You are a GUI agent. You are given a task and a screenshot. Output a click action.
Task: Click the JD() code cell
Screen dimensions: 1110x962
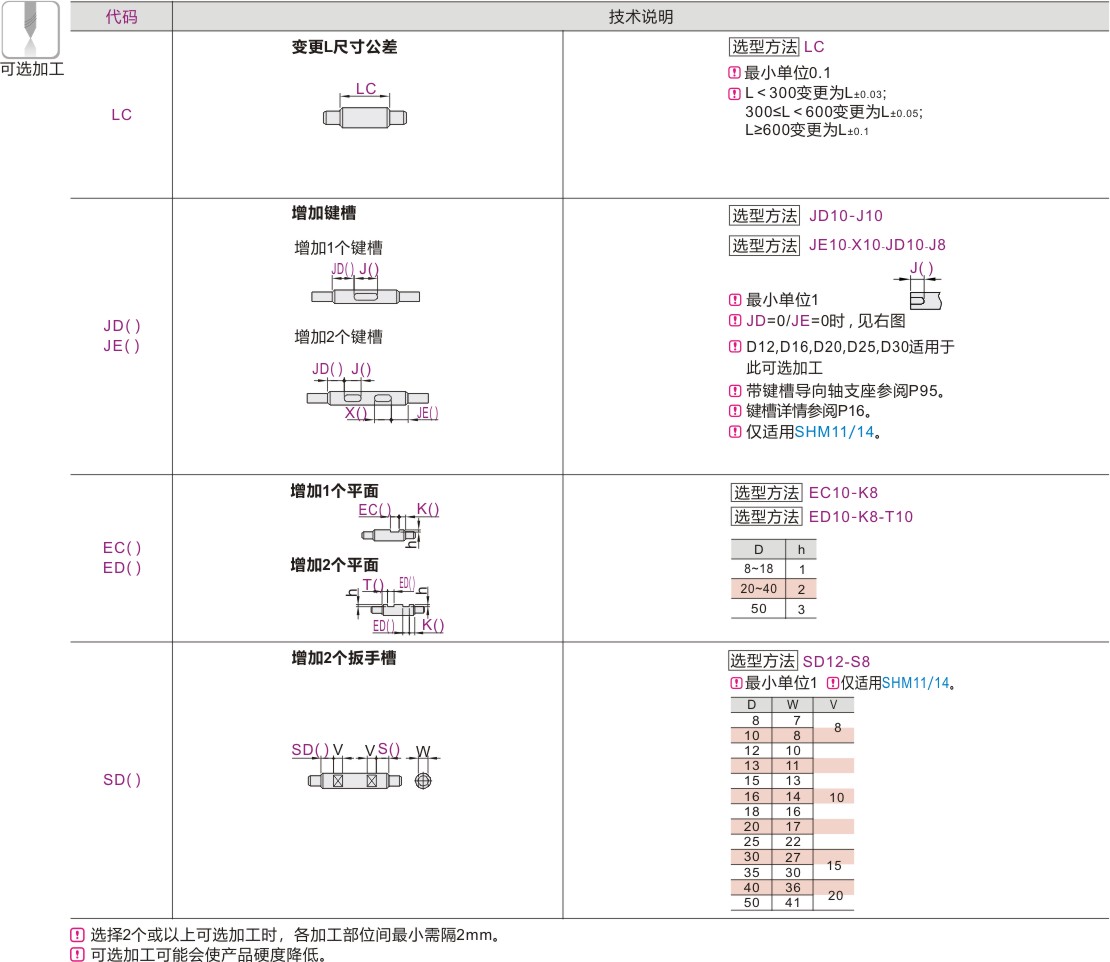tap(122, 325)
